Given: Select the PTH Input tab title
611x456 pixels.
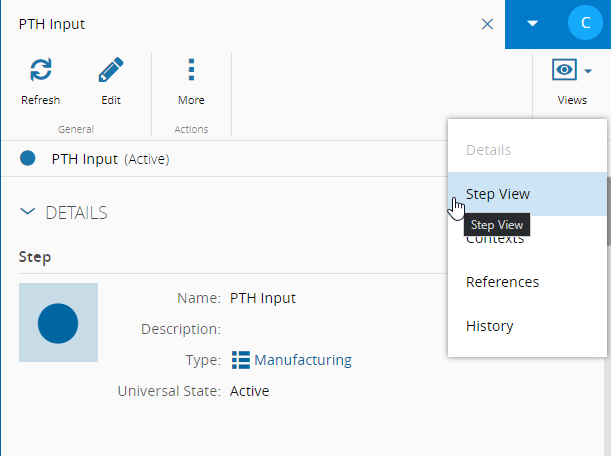Looking at the screenshot, I should tap(52, 23).
